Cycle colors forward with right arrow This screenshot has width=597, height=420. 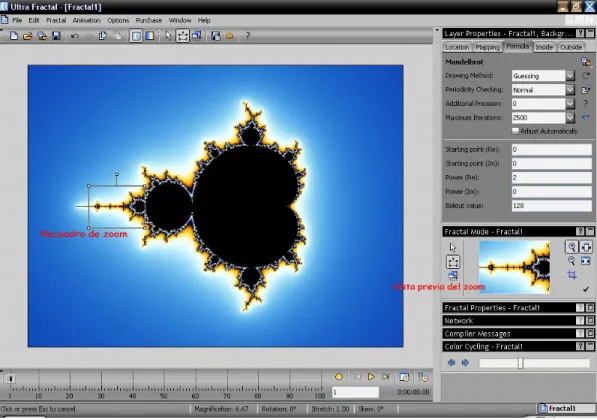[465, 363]
